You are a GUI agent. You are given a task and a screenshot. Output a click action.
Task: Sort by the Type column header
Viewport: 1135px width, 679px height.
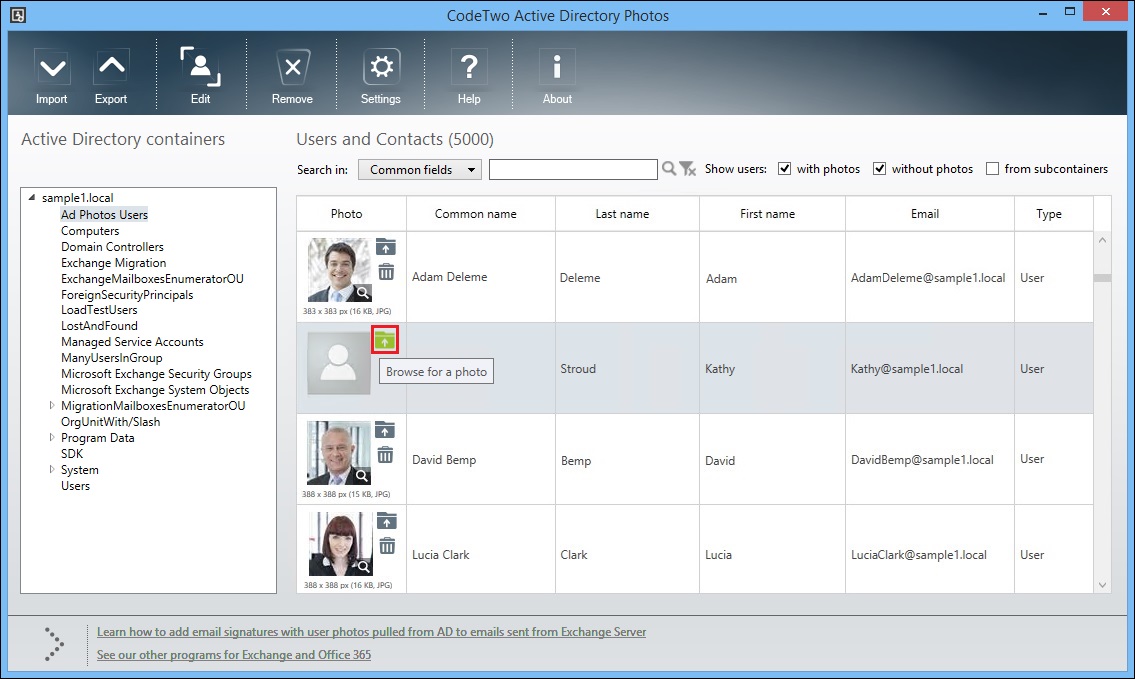1053,214
